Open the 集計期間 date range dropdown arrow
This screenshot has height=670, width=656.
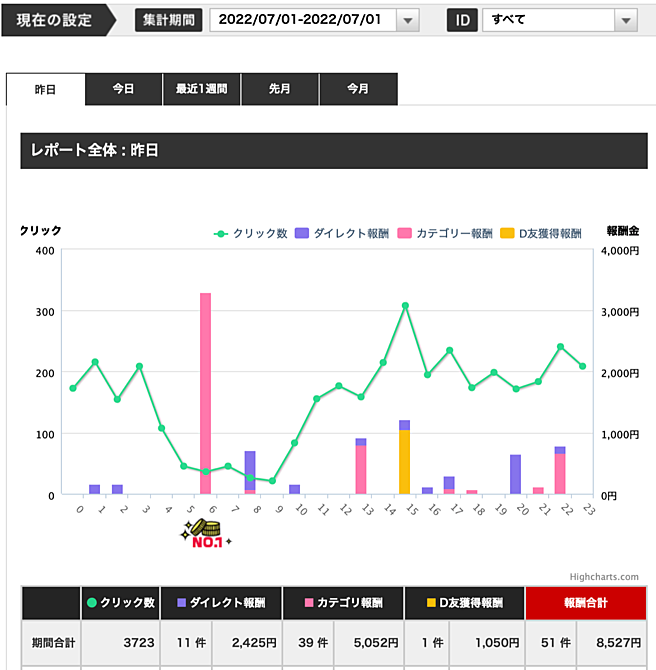[408, 20]
